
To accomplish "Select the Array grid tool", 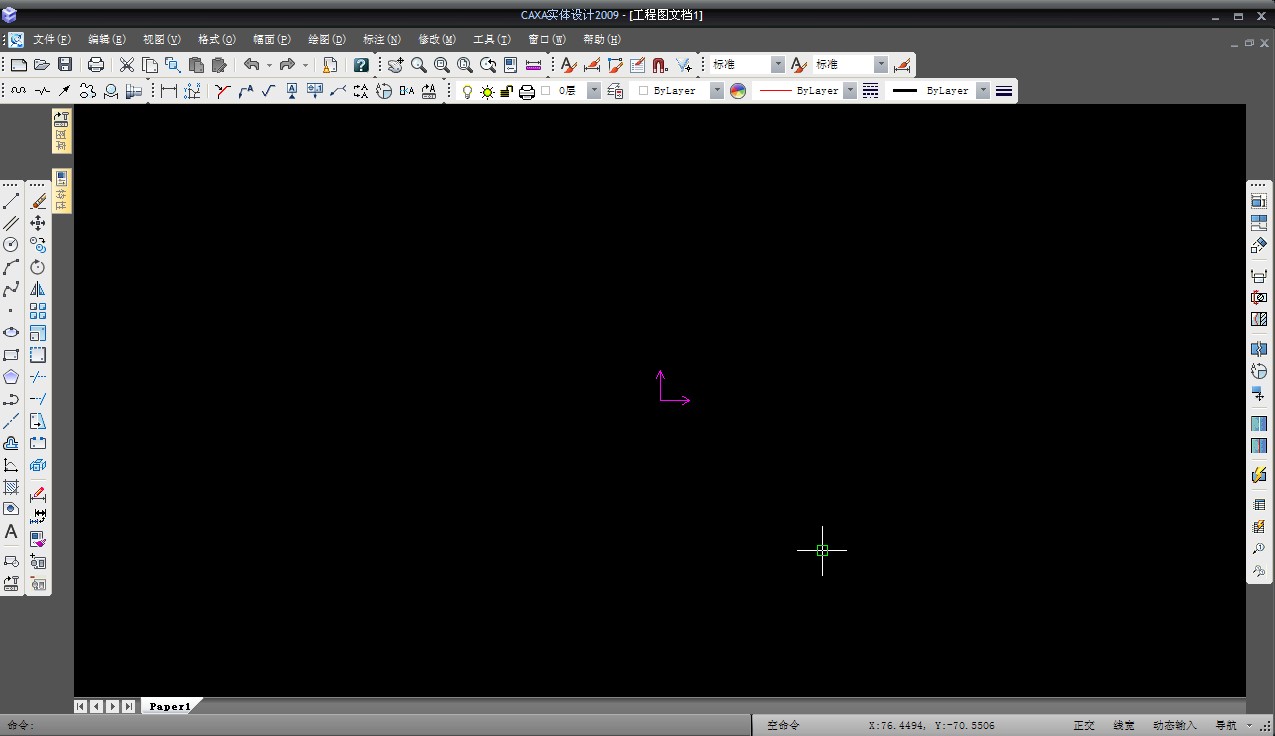I will pos(38,311).
